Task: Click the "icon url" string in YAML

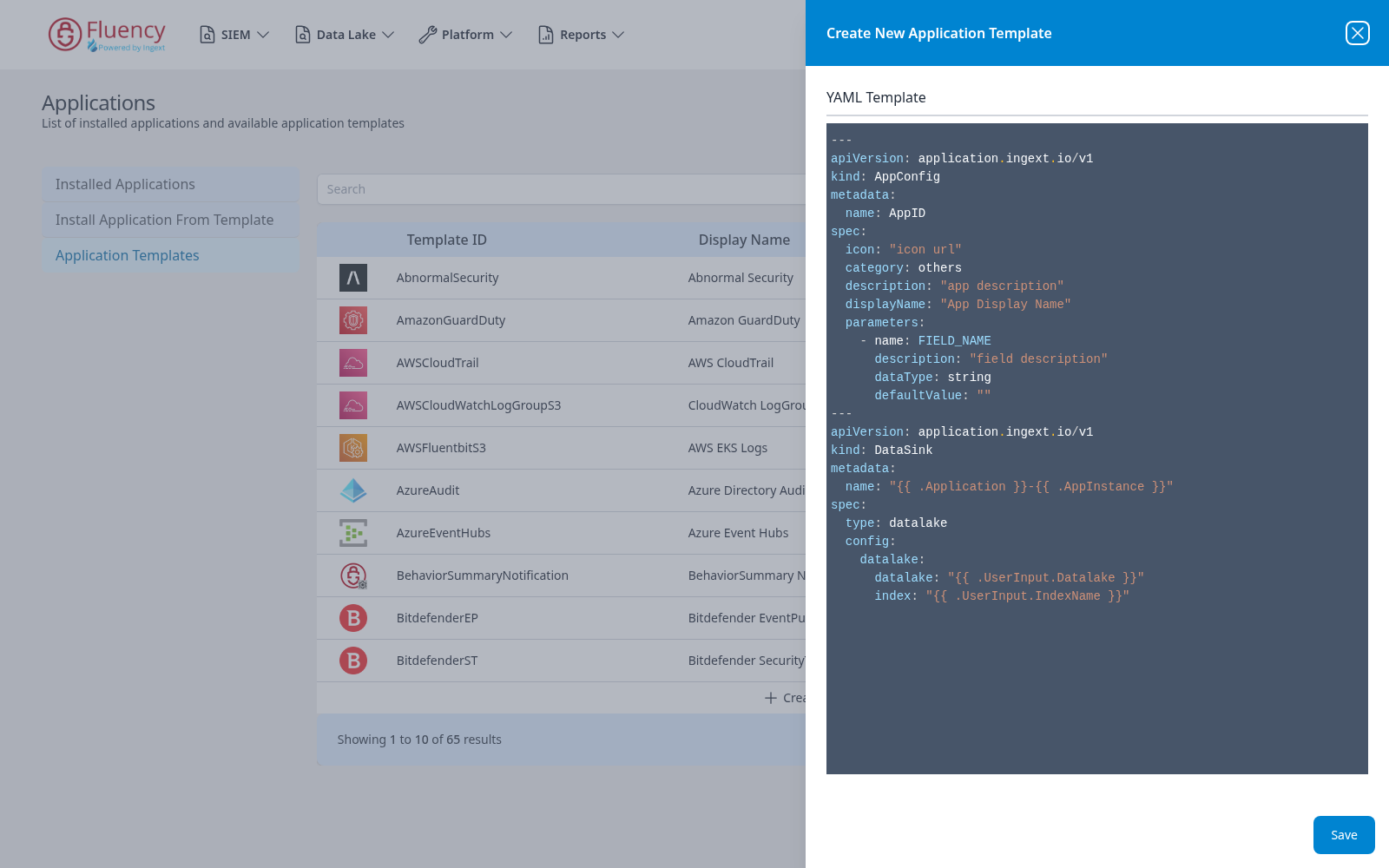Action: tap(925, 250)
